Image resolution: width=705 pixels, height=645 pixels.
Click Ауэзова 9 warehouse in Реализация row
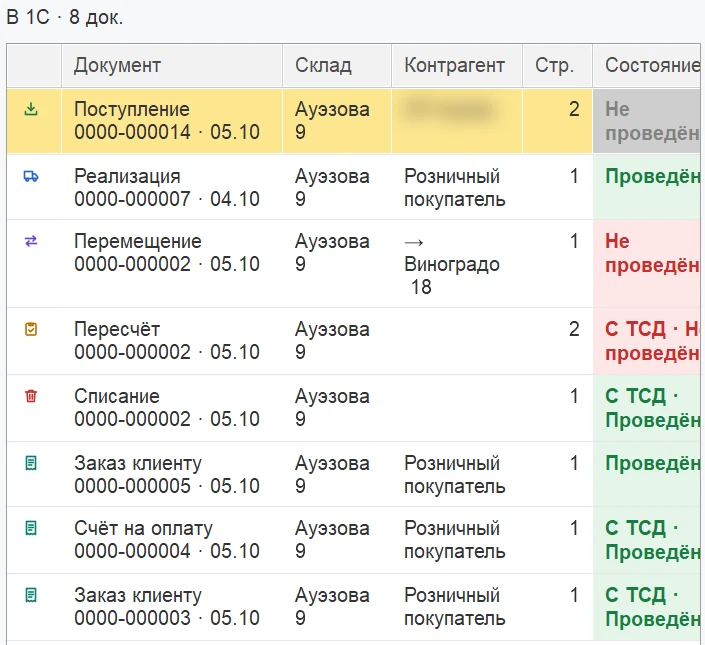[332, 187]
